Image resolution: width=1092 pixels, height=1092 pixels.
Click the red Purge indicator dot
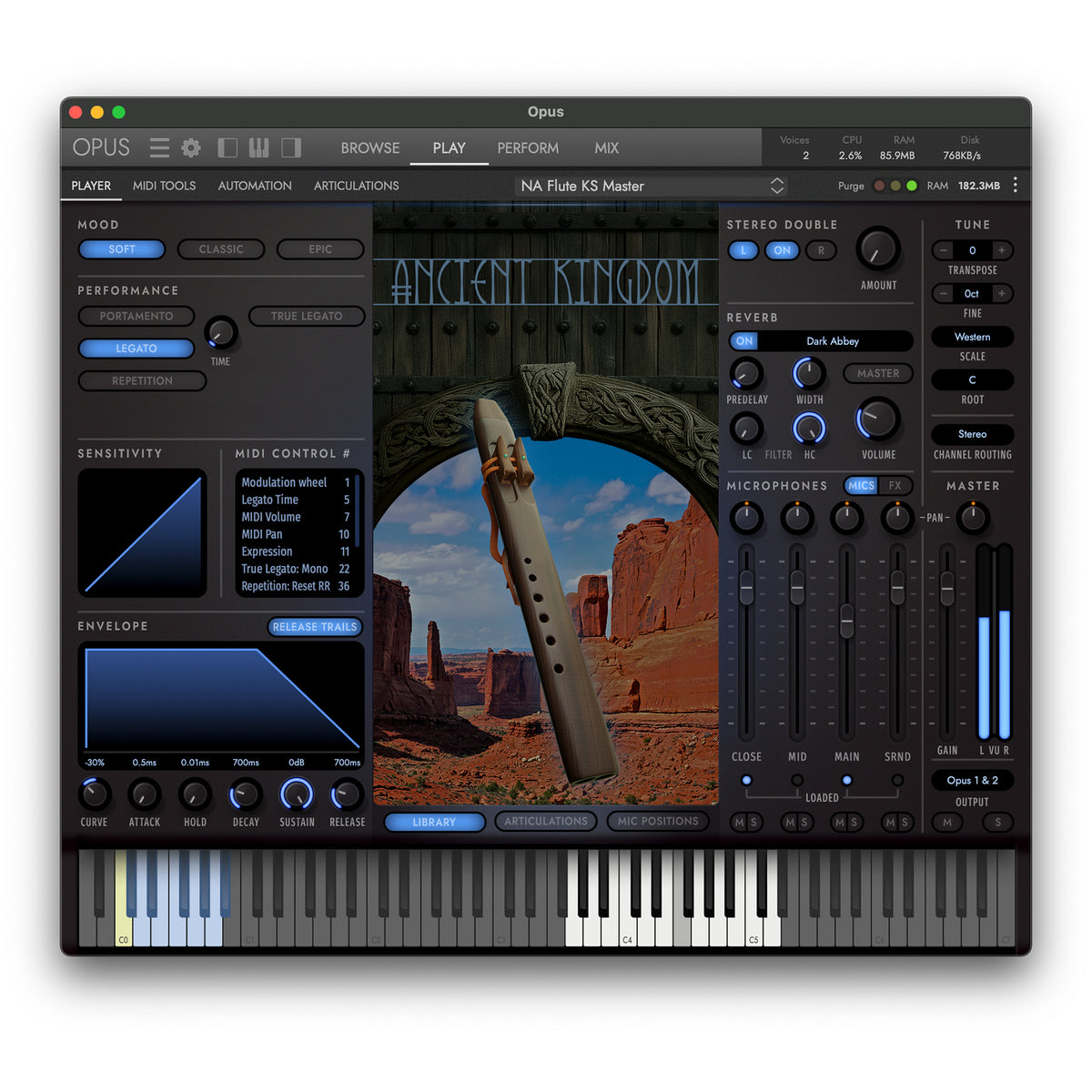(x=879, y=186)
